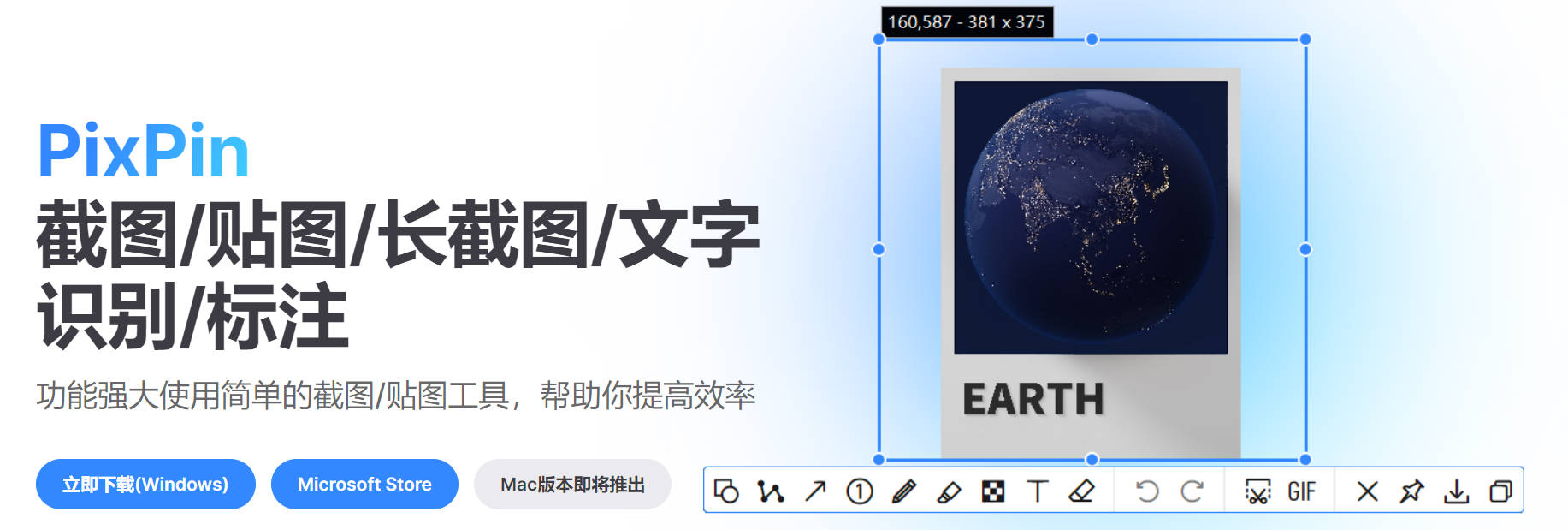This screenshot has height=530, width=1568.
Task: Select the mosaic blur tool
Action: (x=993, y=491)
